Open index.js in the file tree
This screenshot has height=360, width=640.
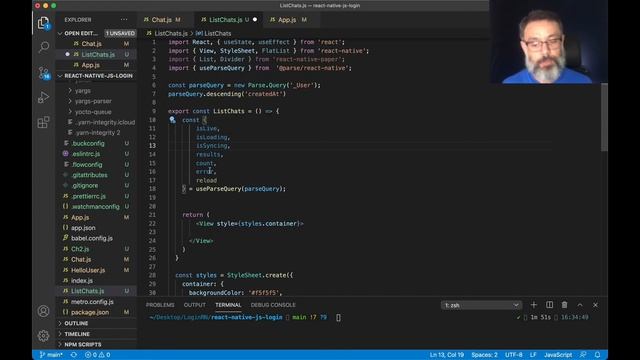82,280
